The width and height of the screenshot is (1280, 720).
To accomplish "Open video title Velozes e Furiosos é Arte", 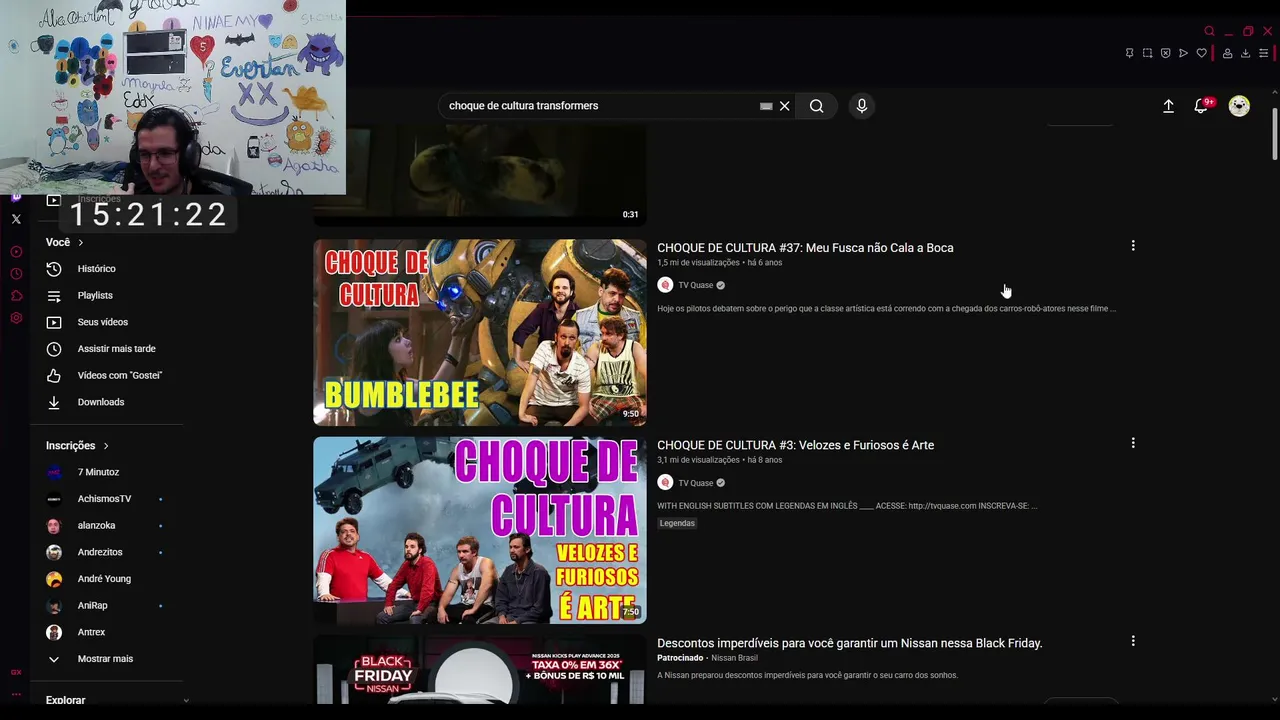I will pos(795,445).
